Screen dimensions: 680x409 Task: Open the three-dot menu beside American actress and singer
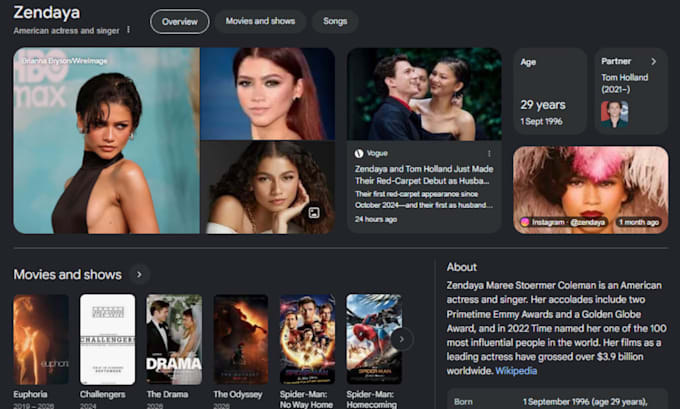pos(128,29)
